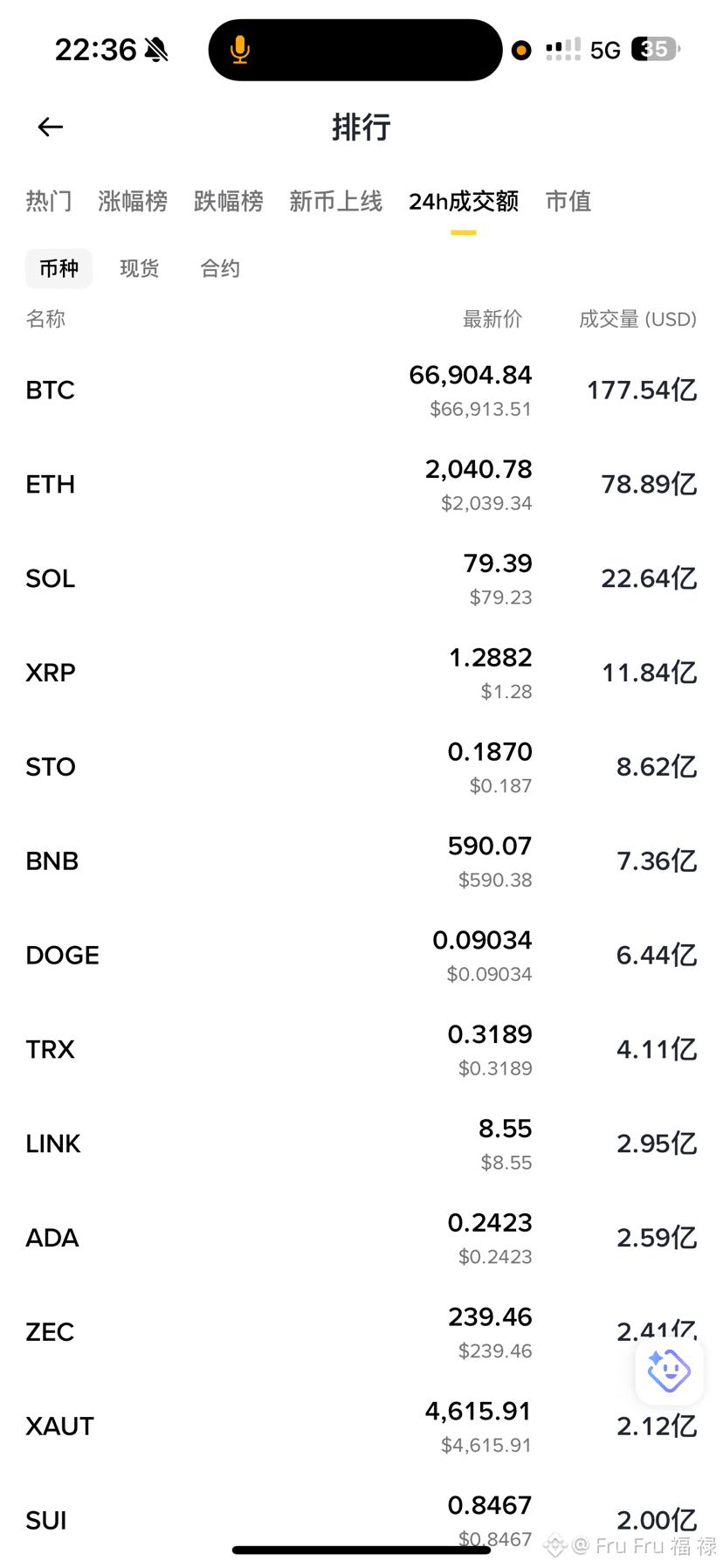Open the ETH coin row
The width and height of the screenshot is (723, 1568).
point(361,485)
